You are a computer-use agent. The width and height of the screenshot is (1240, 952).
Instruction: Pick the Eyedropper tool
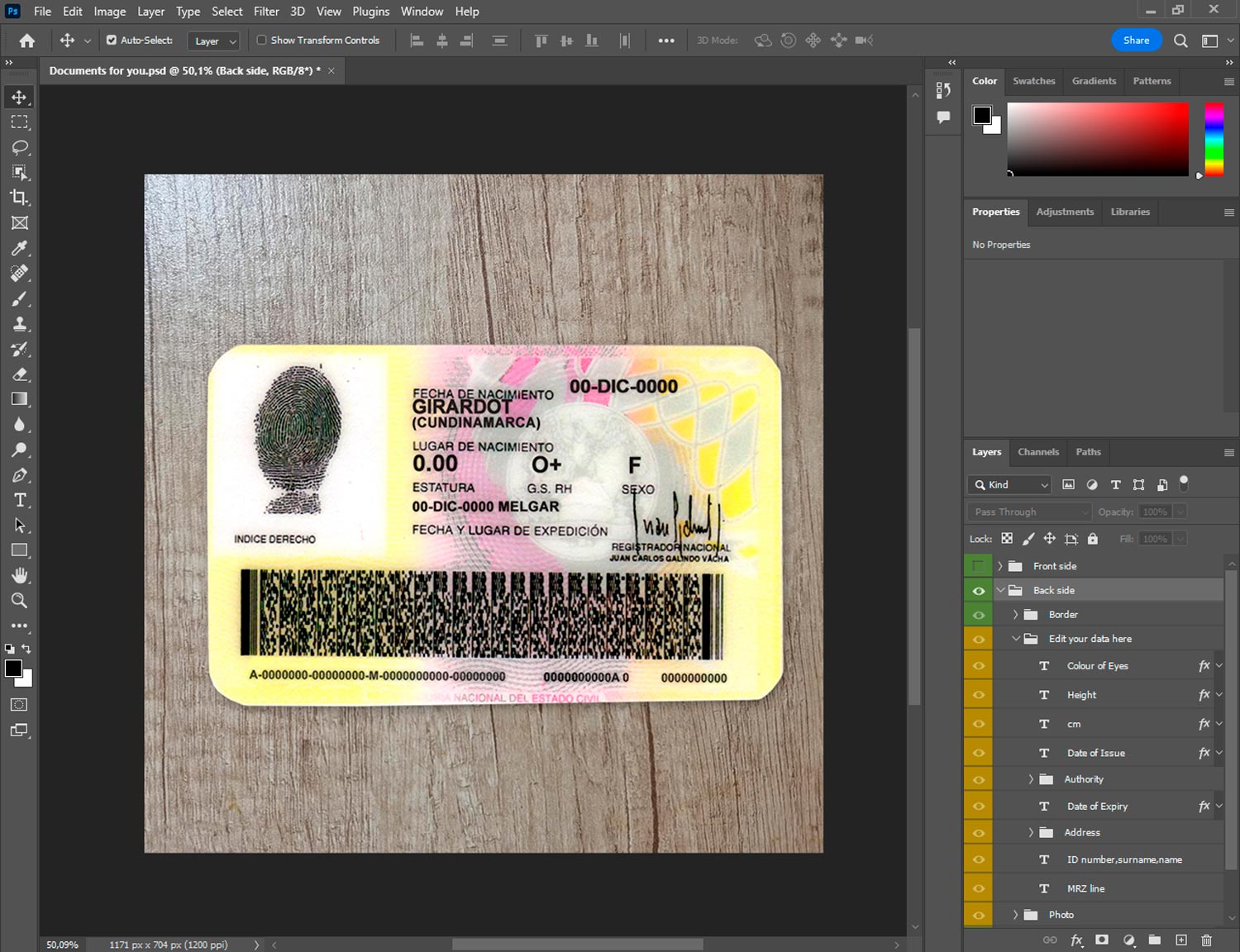pos(19,248)
